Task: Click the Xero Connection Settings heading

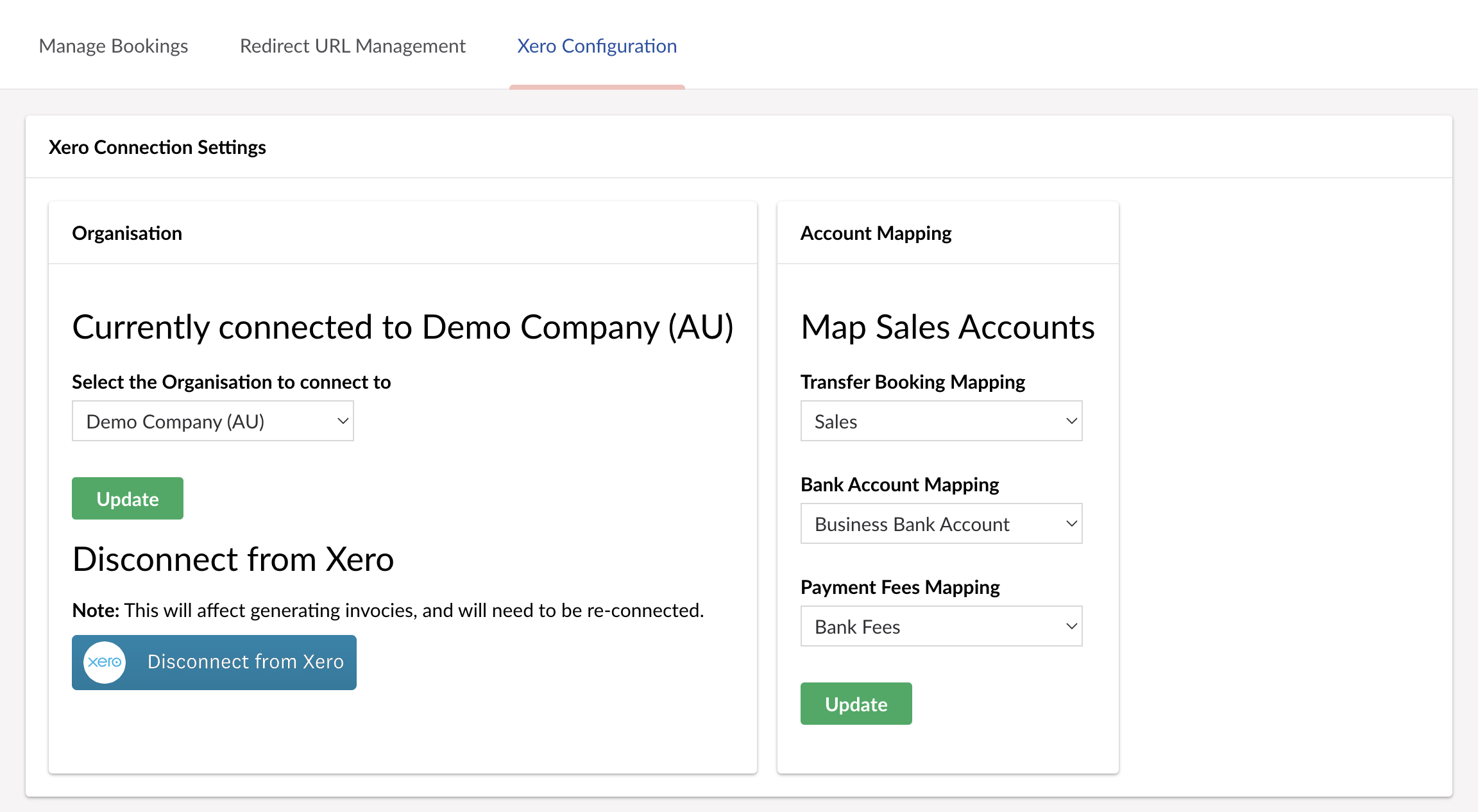Action: 157,148
